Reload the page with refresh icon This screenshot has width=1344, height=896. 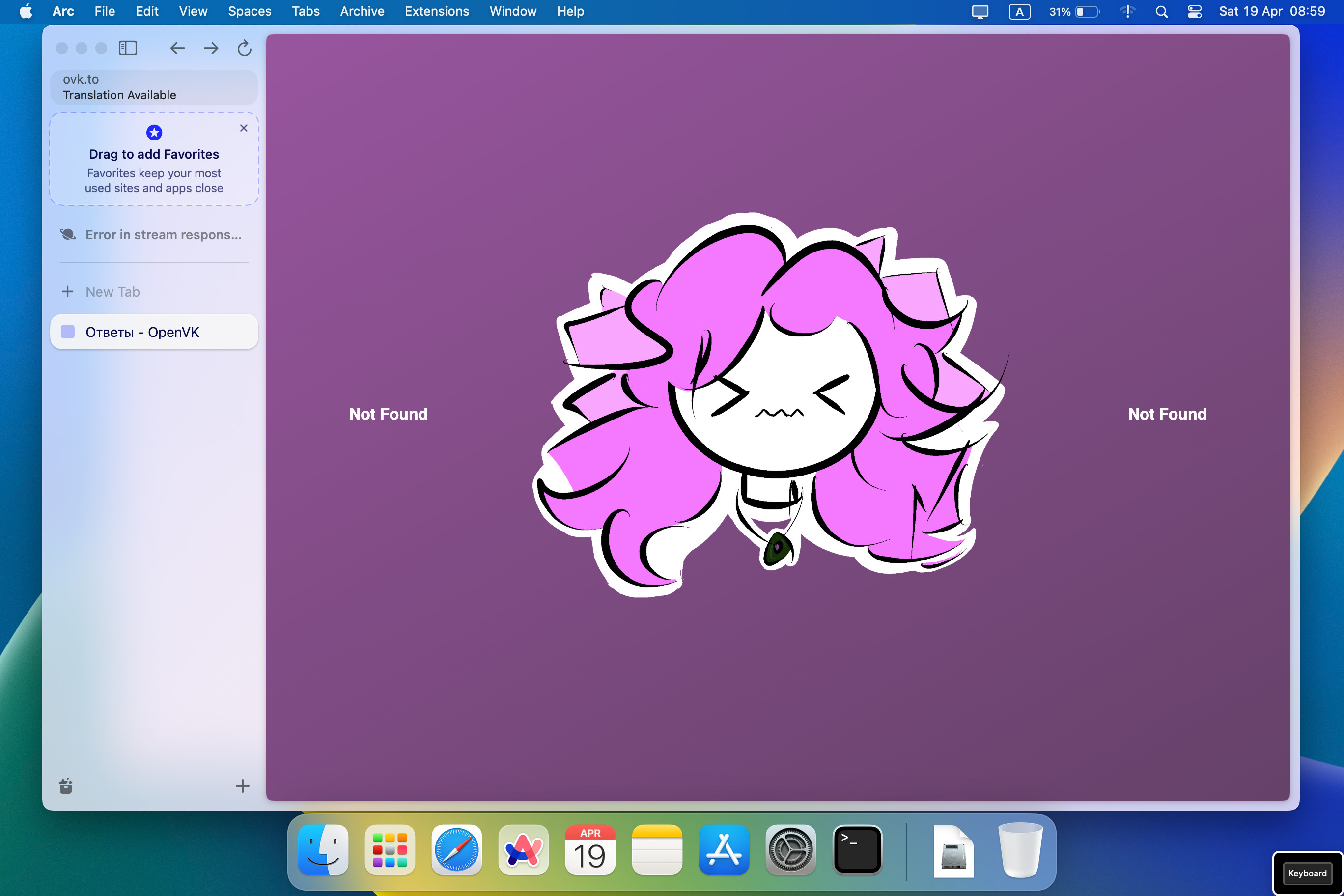pyautogui.click(x=244, y=48)
